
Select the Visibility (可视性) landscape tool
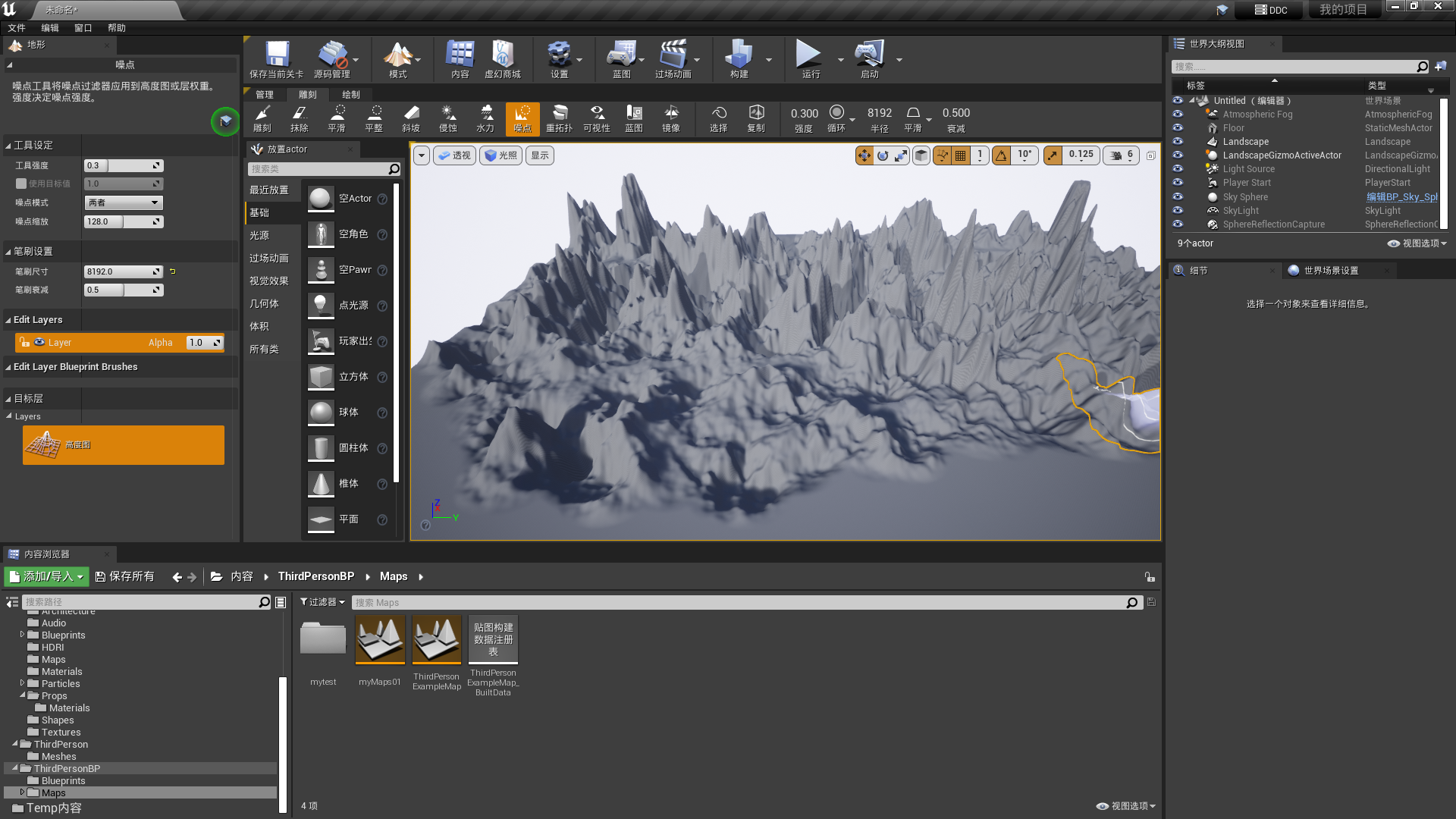(x=597, y=119)
